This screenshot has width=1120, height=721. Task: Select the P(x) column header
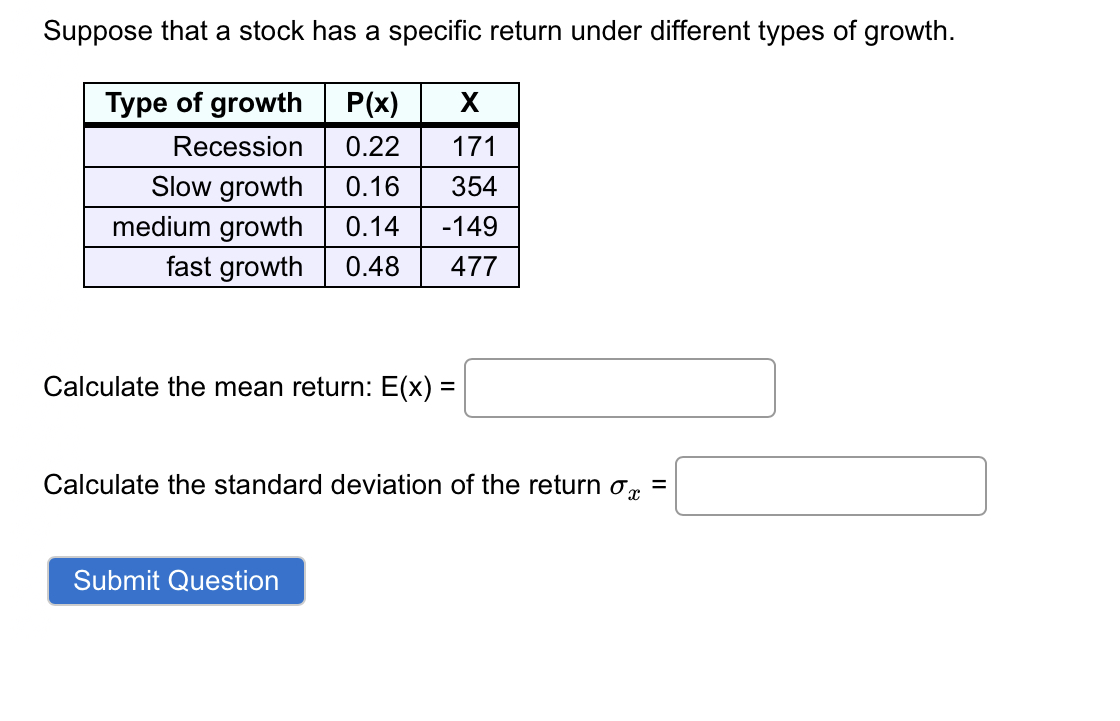(x=372, y=103)
